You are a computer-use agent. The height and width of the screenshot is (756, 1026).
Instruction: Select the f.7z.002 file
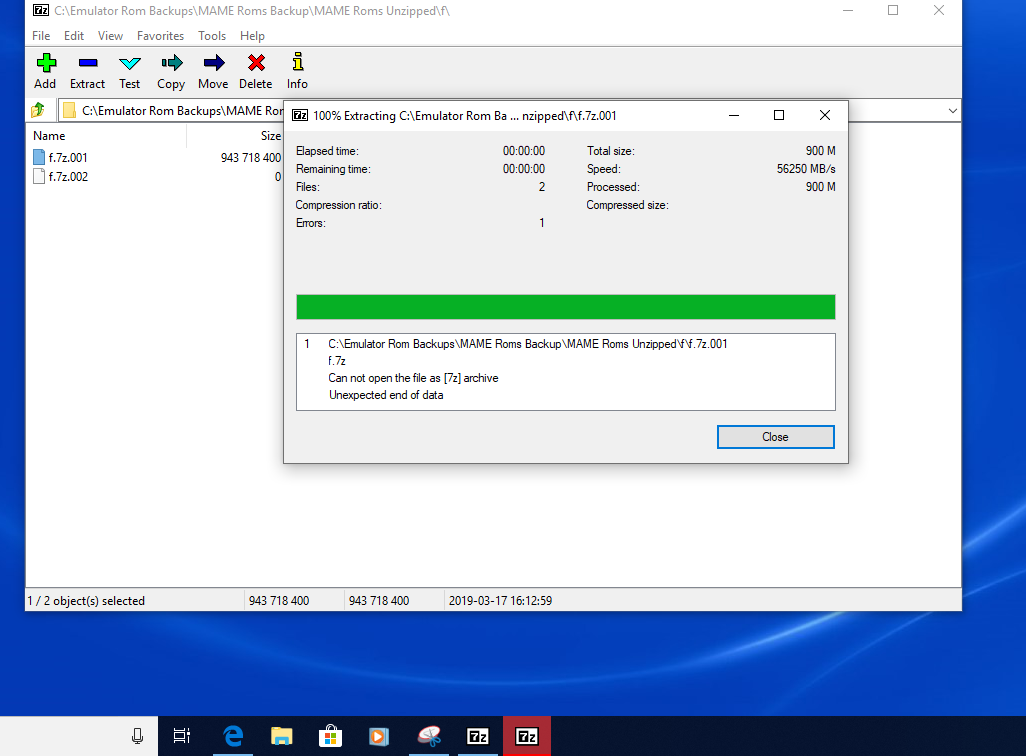pos(68,177)
